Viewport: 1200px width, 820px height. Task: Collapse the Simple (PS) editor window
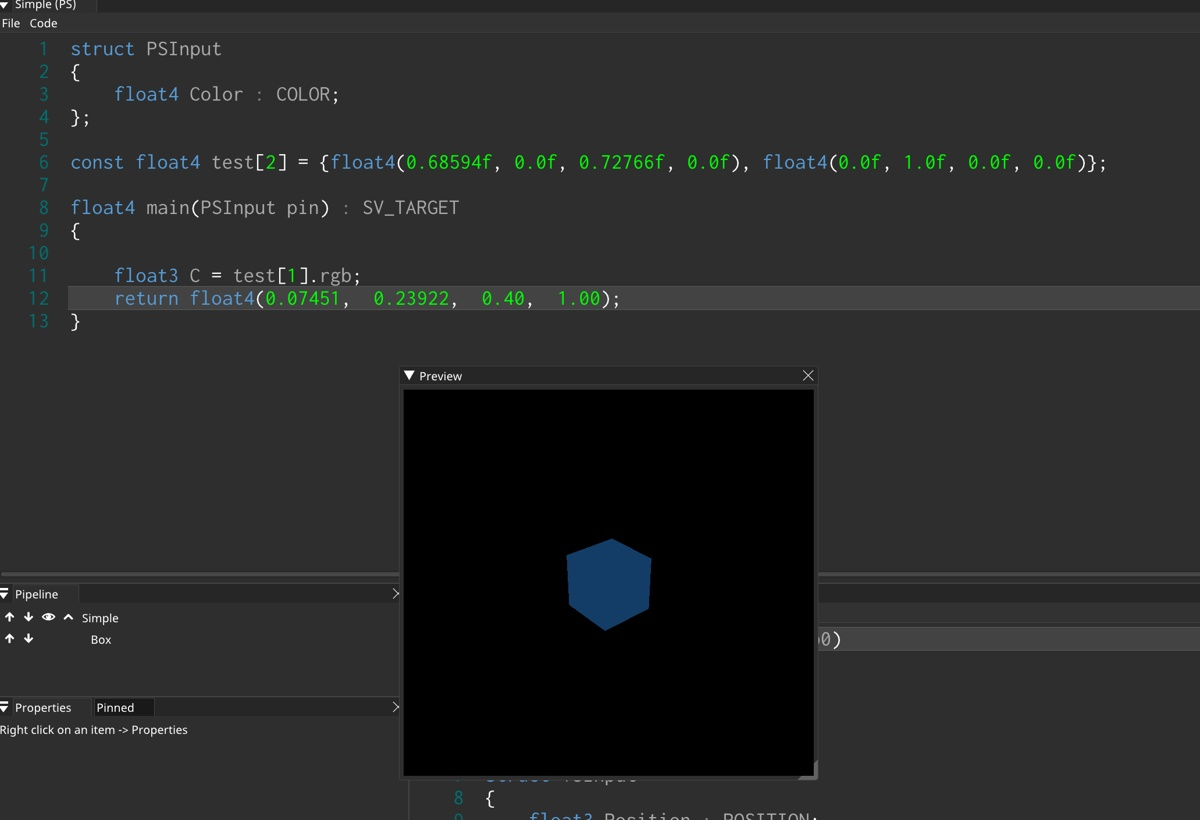[x=5, y=5]
